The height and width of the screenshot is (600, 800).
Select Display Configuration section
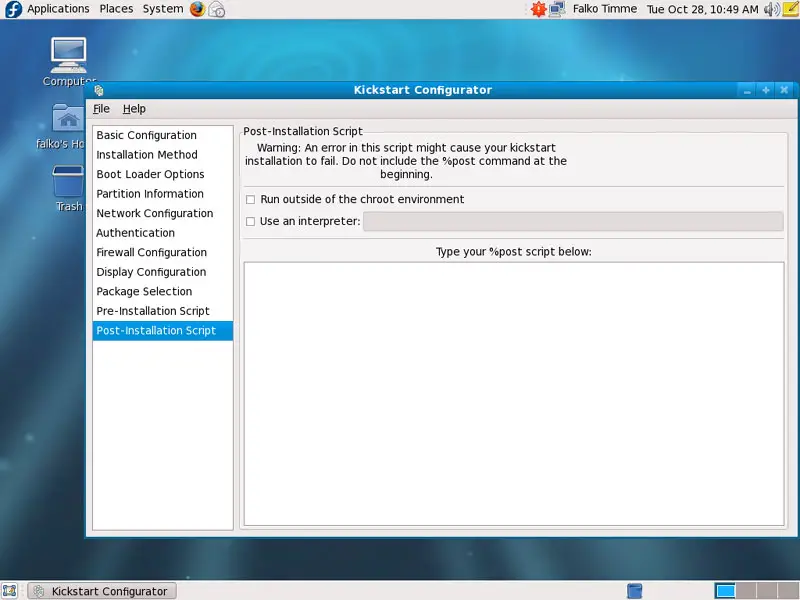click(x=163, y=272)
